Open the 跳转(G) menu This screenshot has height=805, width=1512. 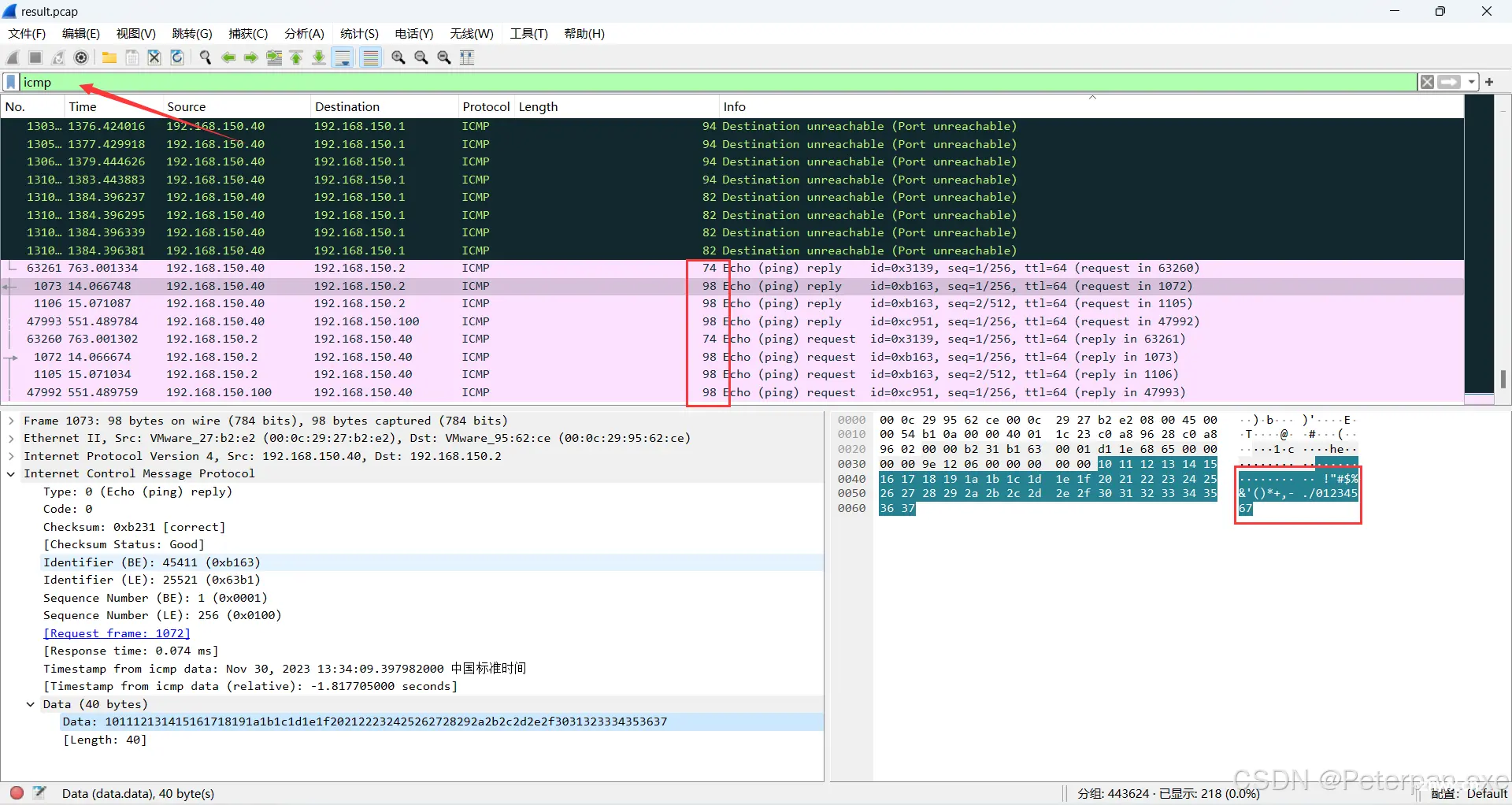point(192,34)
